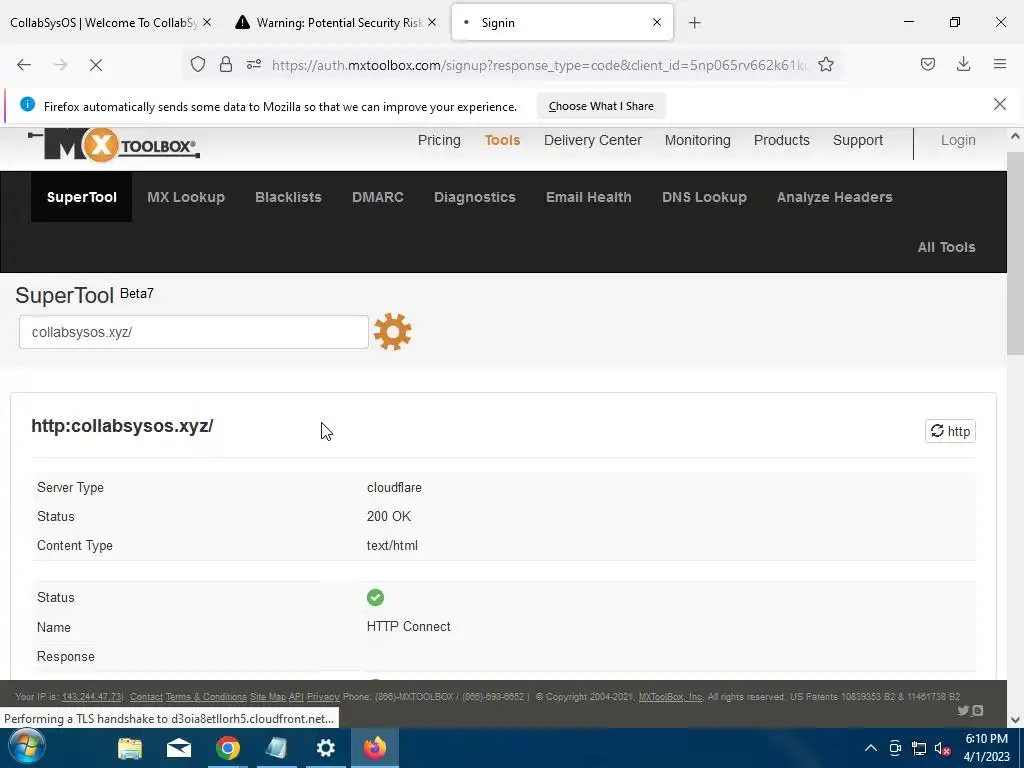This screenshot has width=1024, height=768.
Task: Select the SuperTool tab
Action: click(82, 197)
